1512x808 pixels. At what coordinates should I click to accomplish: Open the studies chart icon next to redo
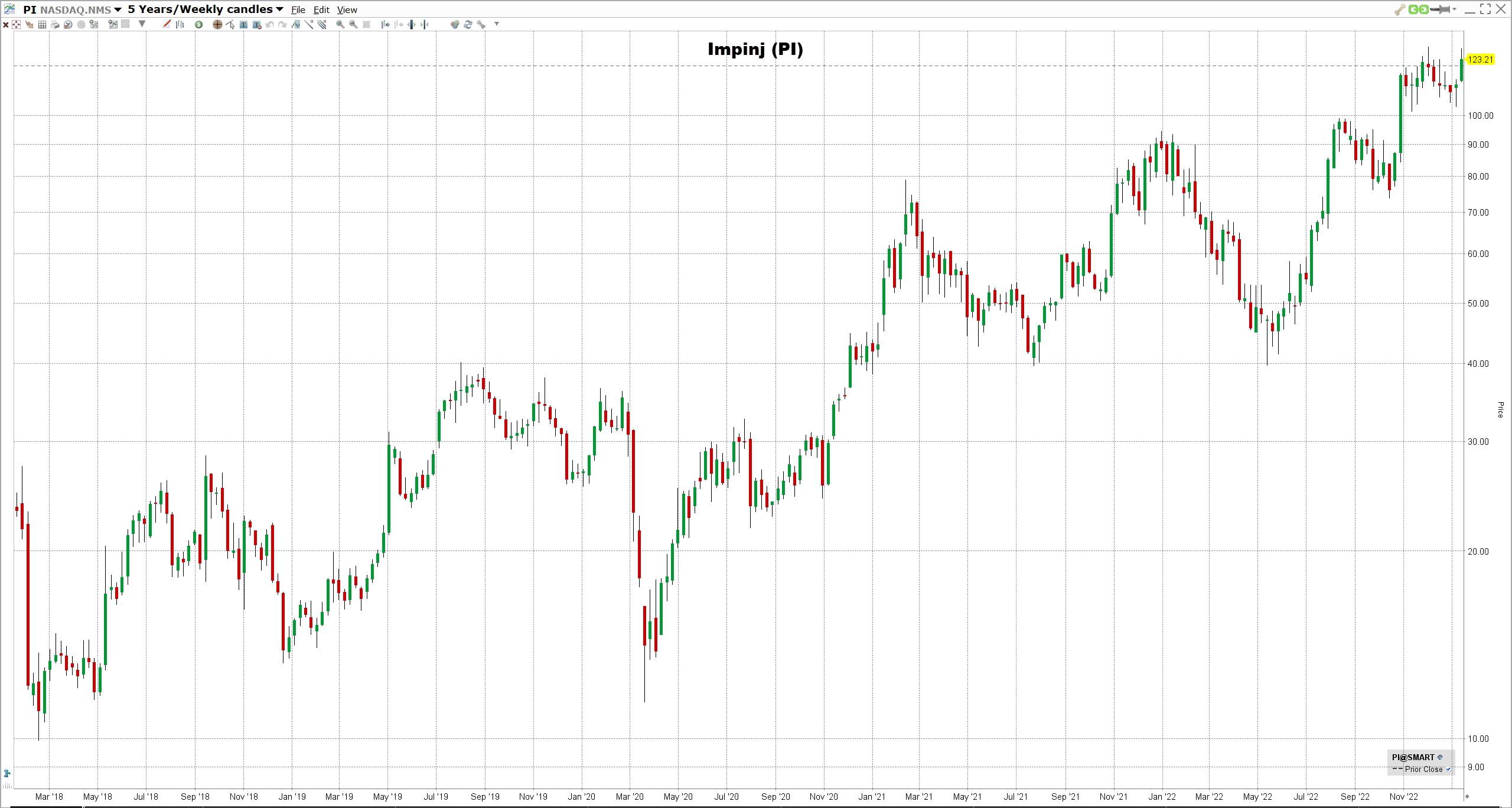pyautogui.click(x=296, y=24)
